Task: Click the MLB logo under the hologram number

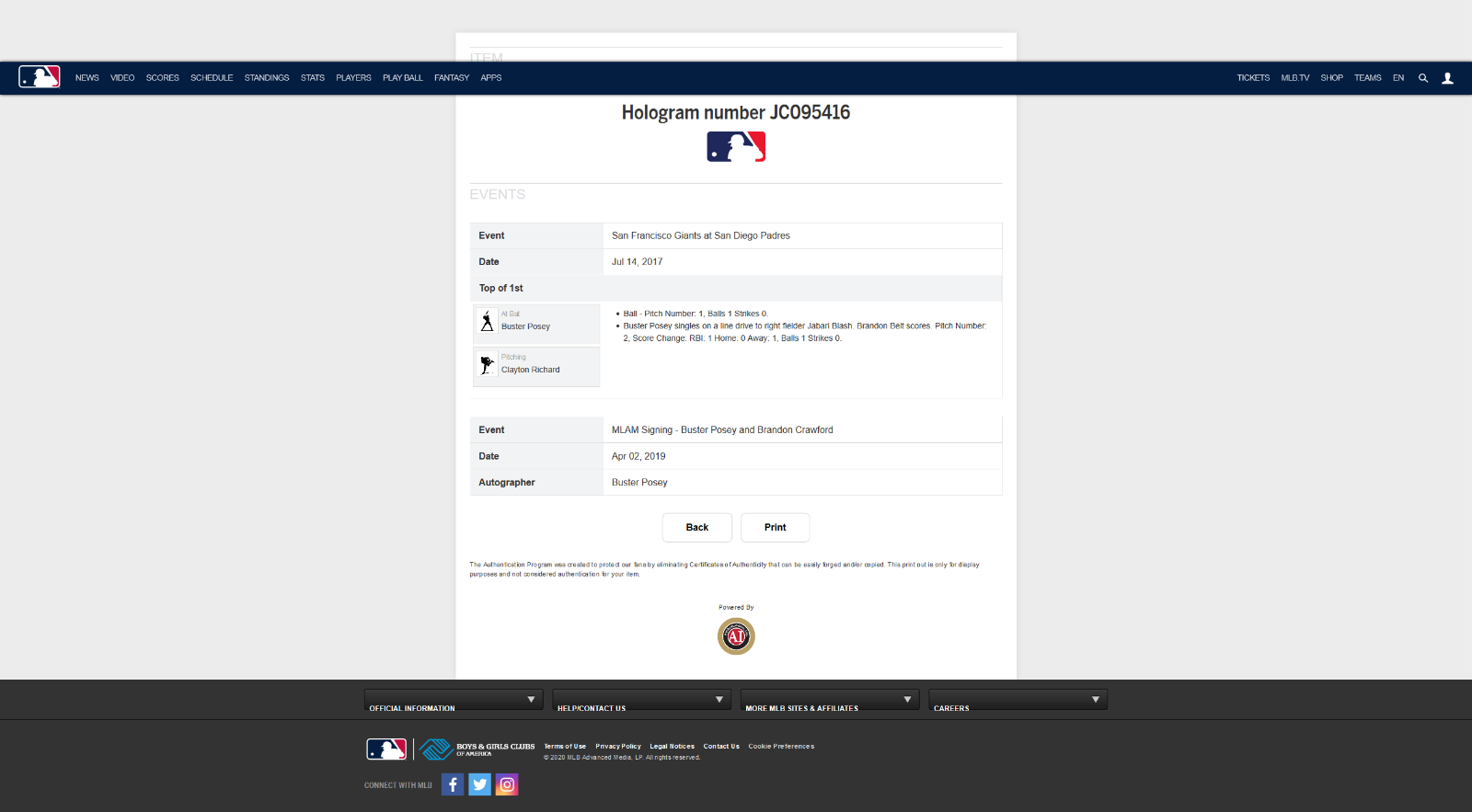Action: coord(736,147)
